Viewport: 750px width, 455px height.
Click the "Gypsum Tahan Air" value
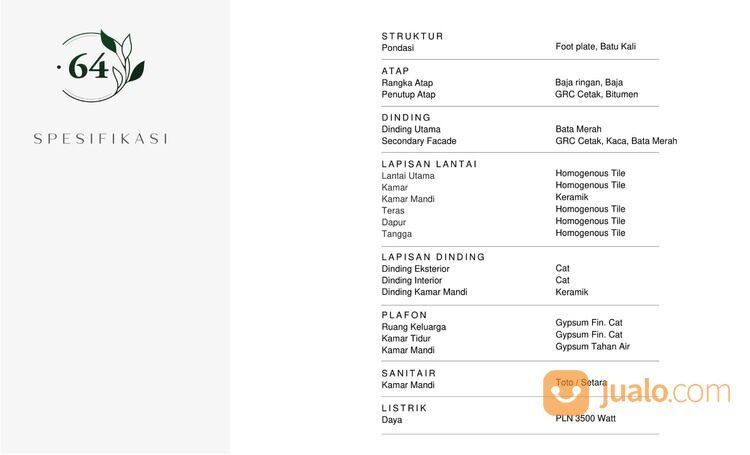coord(593,347)
